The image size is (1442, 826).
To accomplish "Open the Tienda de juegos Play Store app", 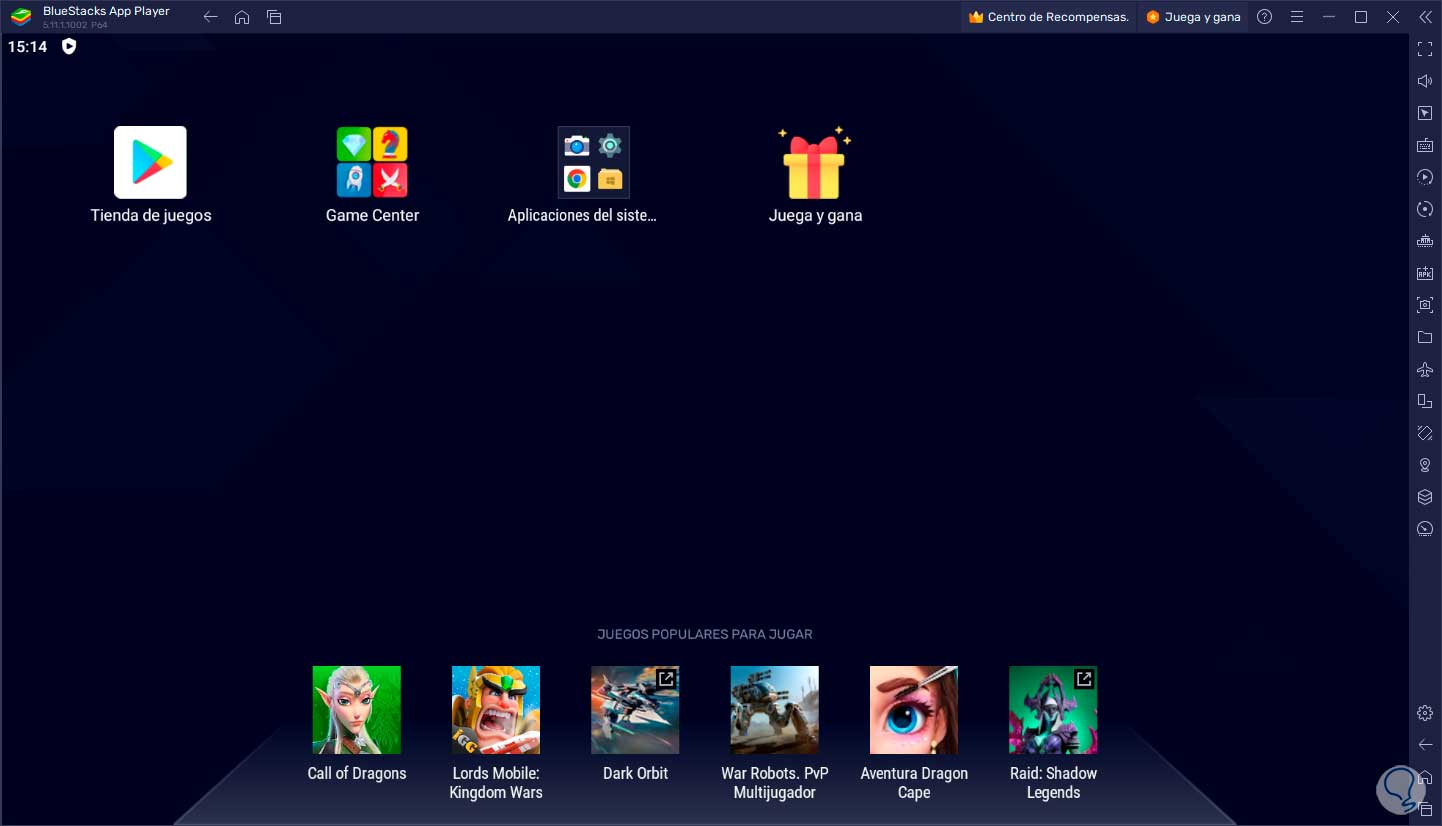I will 150,162.
